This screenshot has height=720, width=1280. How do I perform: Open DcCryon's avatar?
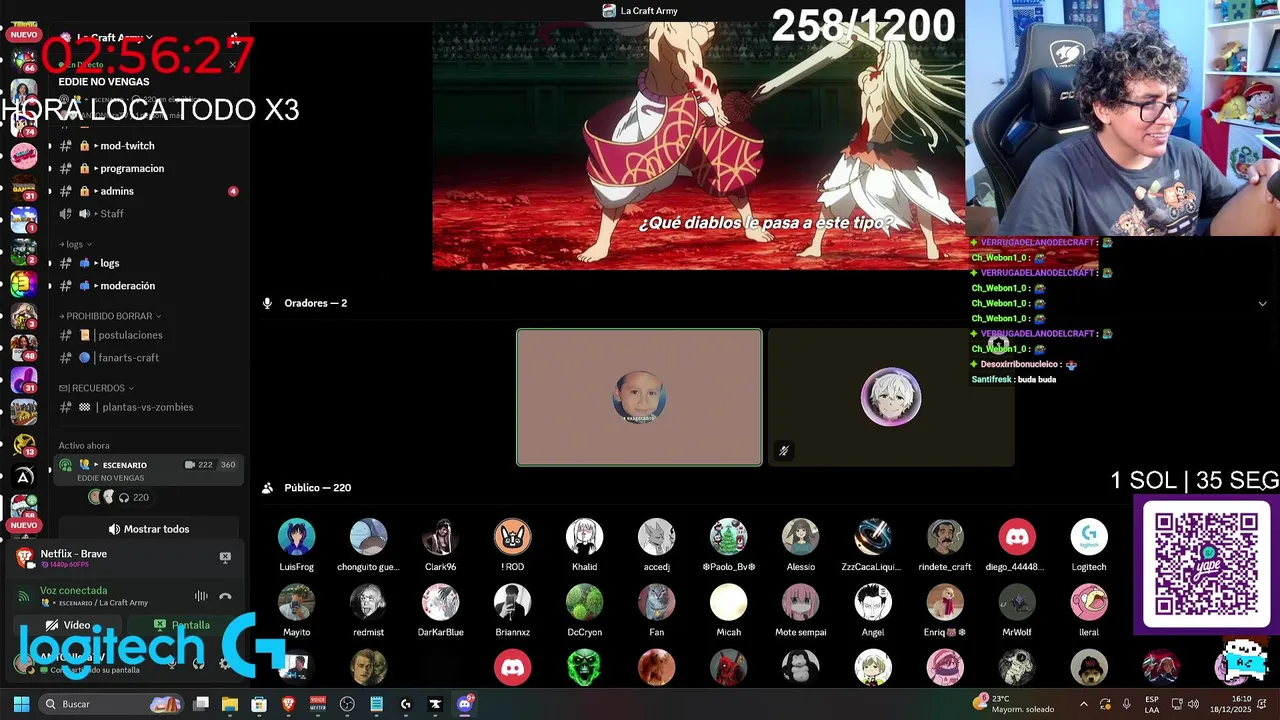click(x=584, y=603)
